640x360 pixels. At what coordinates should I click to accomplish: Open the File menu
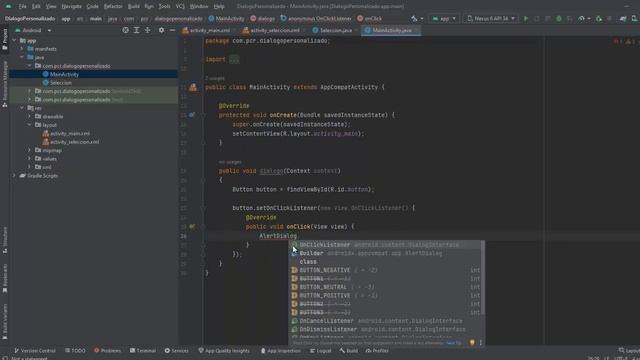pyautogui.click(x=22, y=7)
